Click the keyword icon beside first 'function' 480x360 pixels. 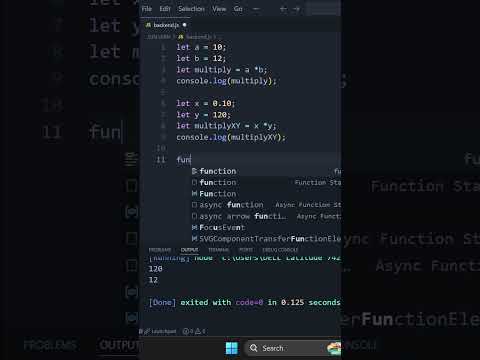coord(195,171)
